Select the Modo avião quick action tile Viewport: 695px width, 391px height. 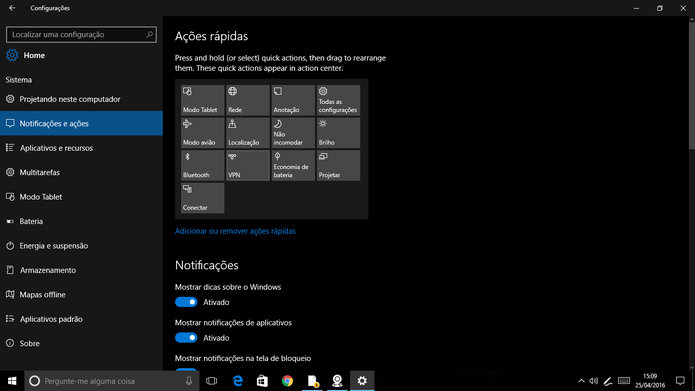[x=203, y=133]
